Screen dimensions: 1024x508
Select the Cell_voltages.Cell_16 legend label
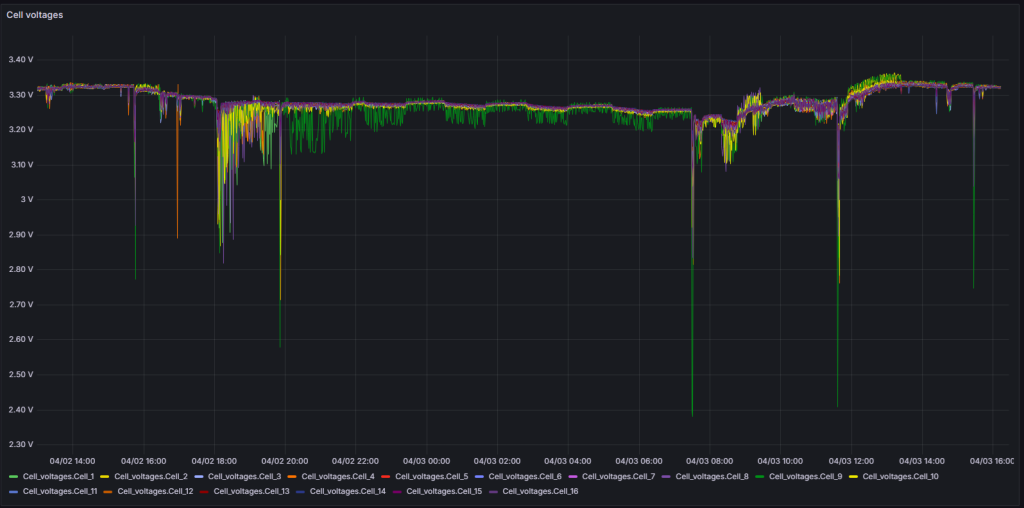541,490
